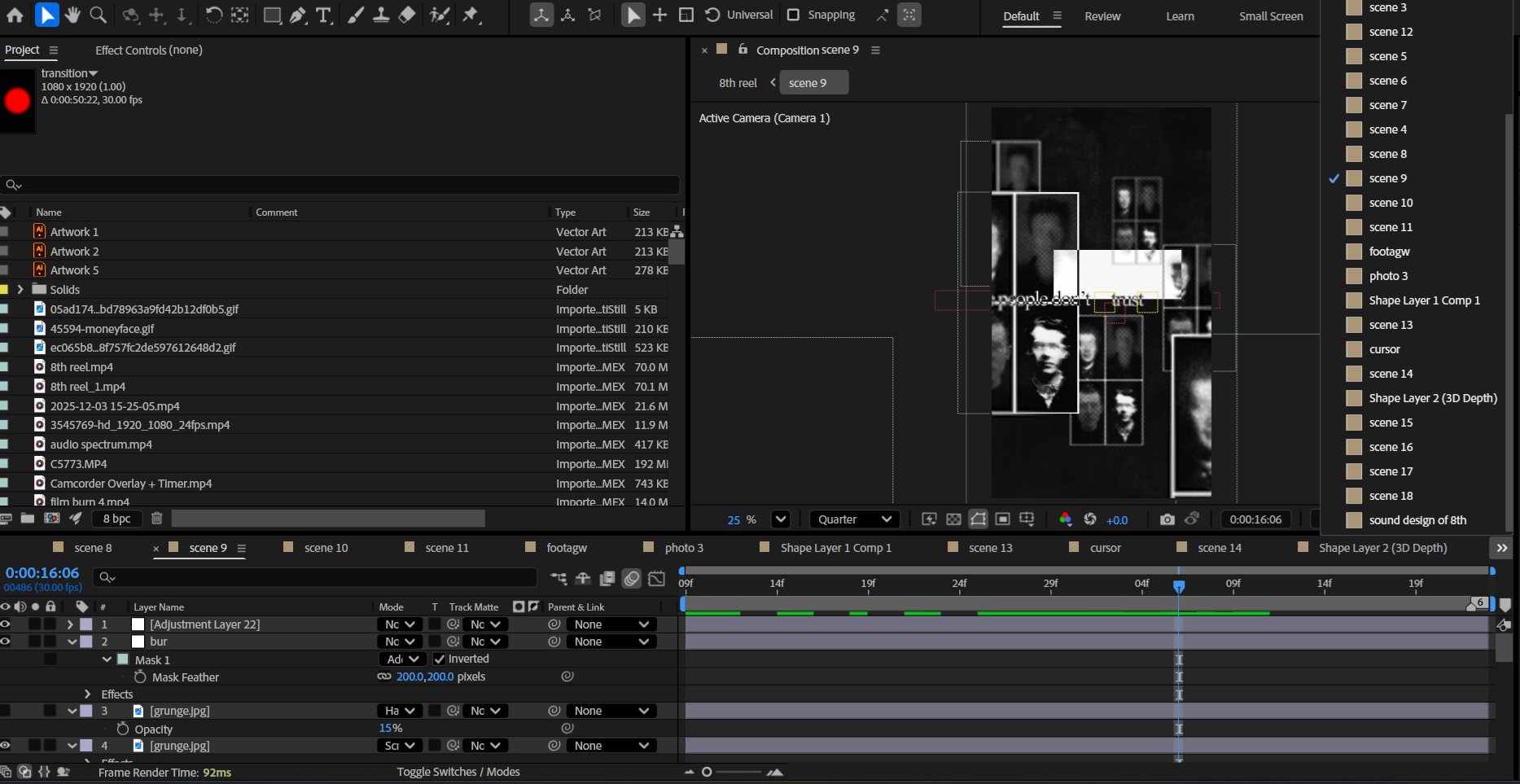Delete selected project item with trash icon
Image resolution: width=1520 pixels, height=784 pixels.
pyautogui.click(x=157, y=519)
